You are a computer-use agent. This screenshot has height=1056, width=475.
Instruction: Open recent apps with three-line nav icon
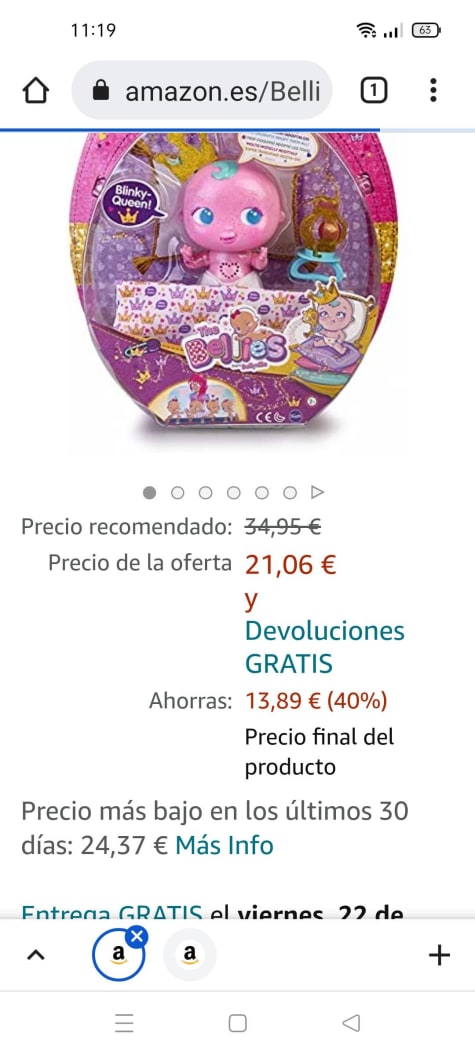coord(124,1024)
